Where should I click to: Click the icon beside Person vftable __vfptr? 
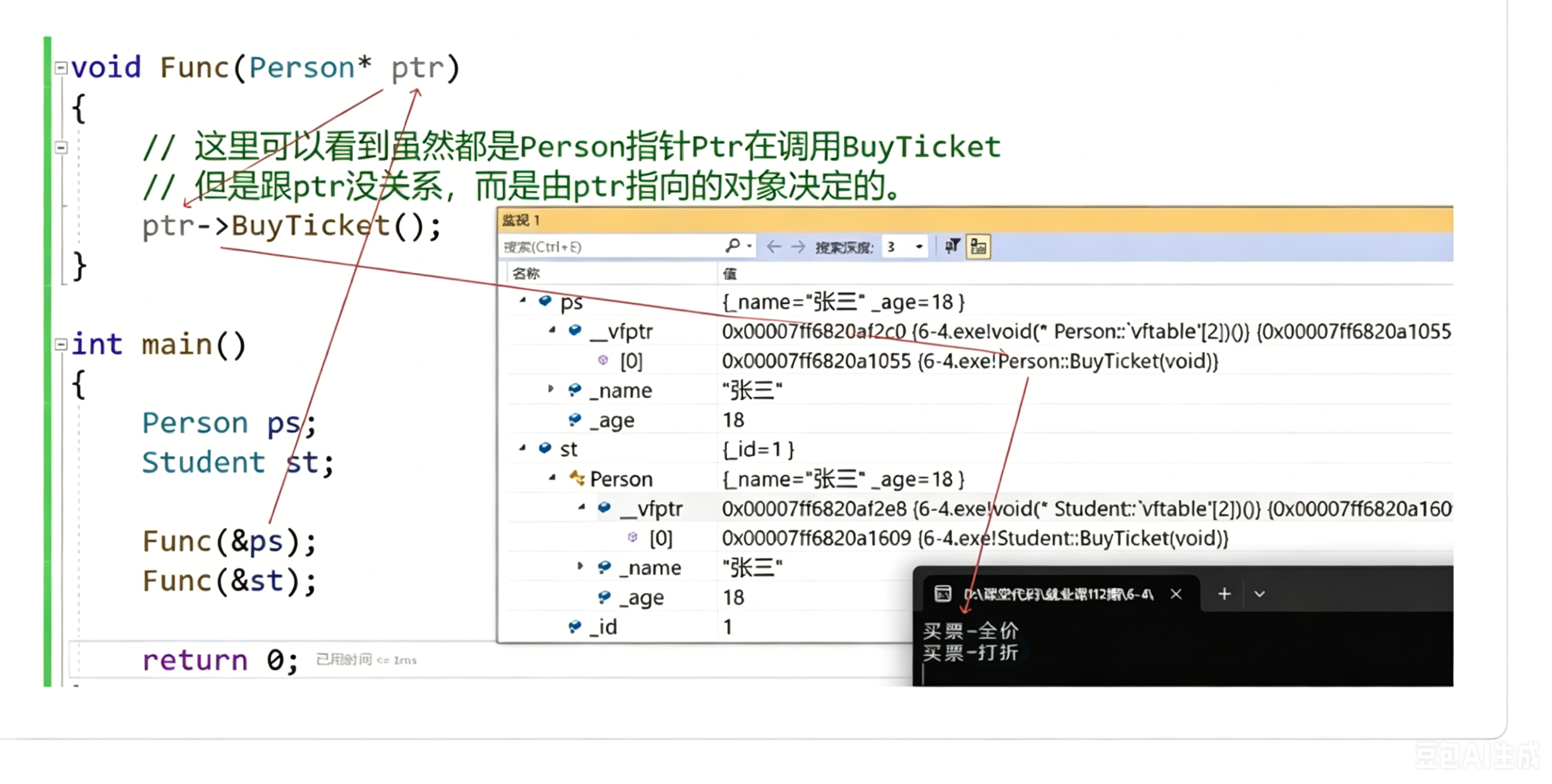576,330
